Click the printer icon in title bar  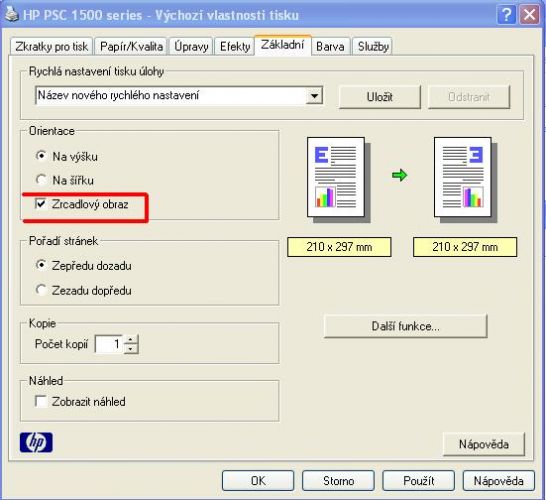(11, 14)
